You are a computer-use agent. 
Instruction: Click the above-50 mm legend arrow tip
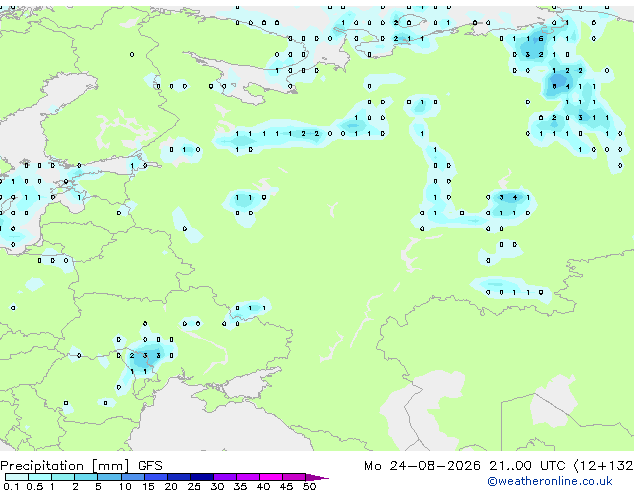[317, 478]
